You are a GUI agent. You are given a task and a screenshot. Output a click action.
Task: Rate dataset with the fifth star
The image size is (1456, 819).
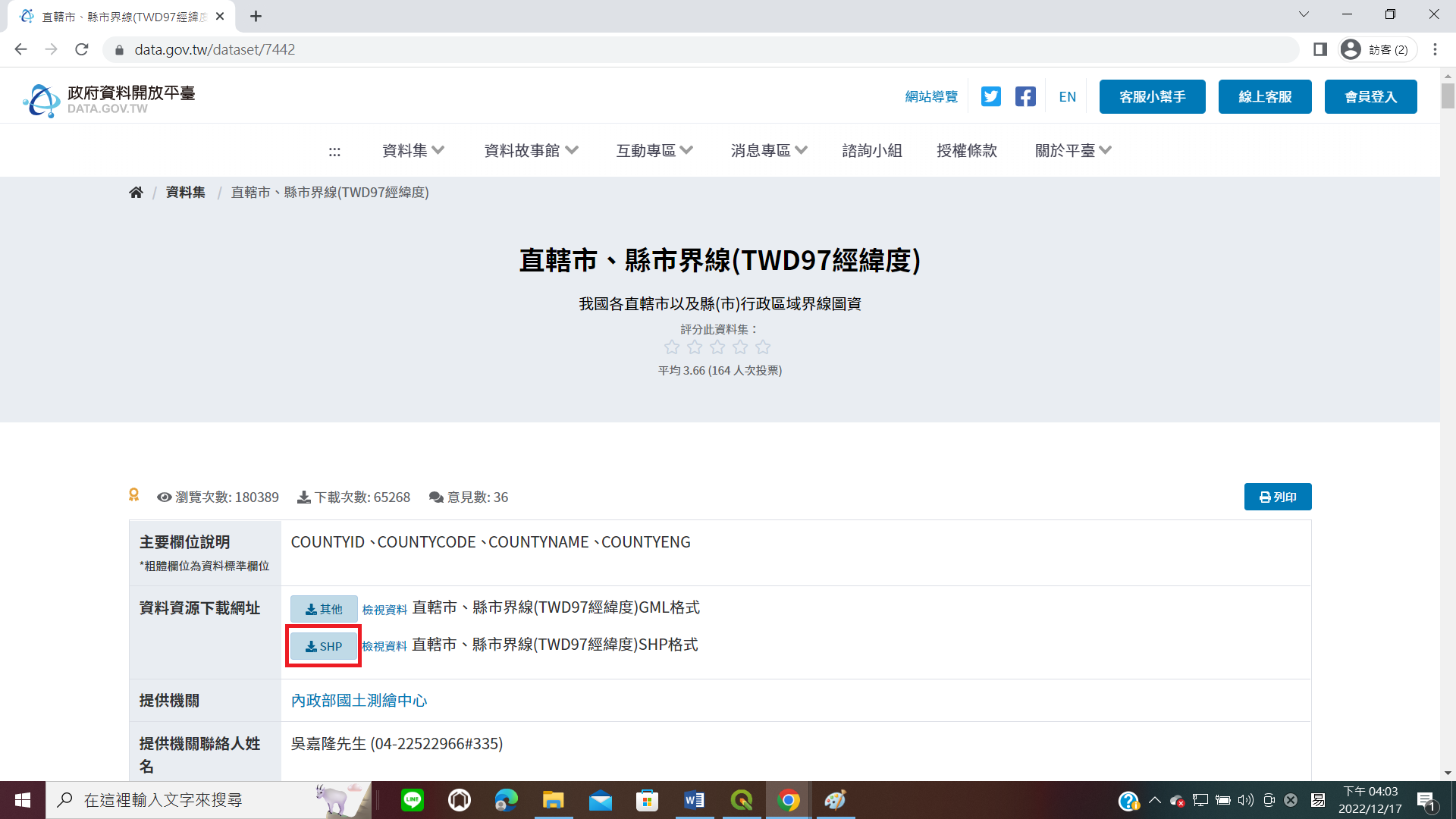coord(763,347)
